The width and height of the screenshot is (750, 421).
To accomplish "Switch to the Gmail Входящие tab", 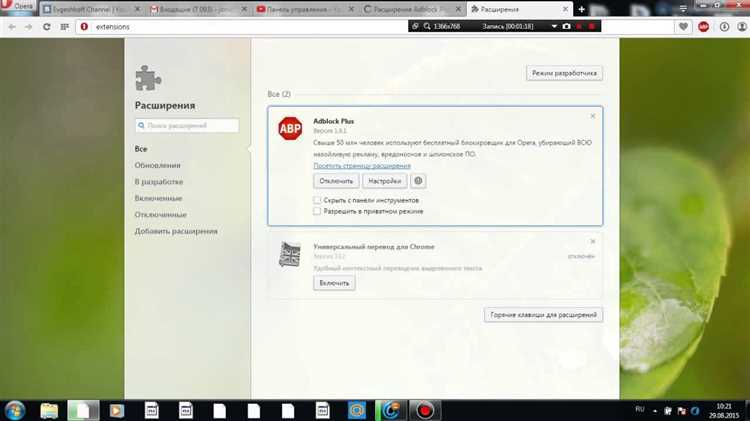I will coord(199,9).
